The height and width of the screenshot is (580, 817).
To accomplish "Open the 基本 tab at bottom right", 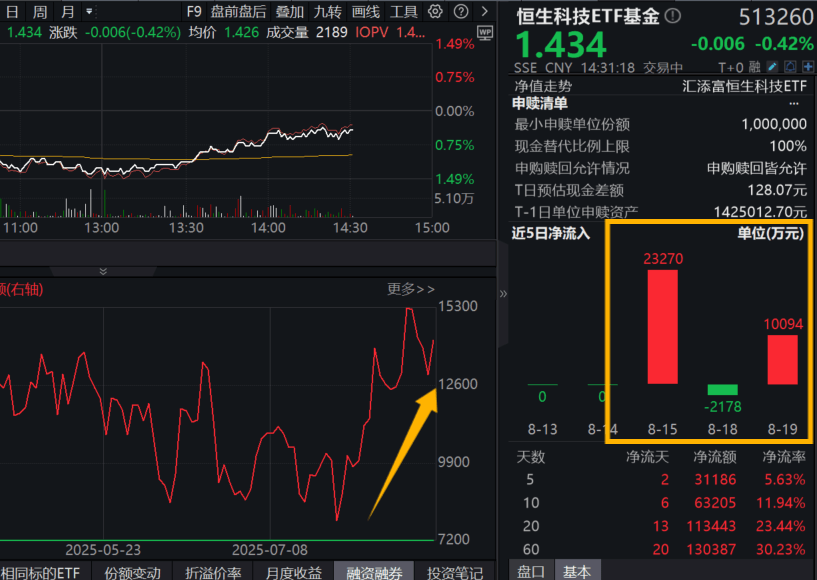I will [x=577, y=572].
